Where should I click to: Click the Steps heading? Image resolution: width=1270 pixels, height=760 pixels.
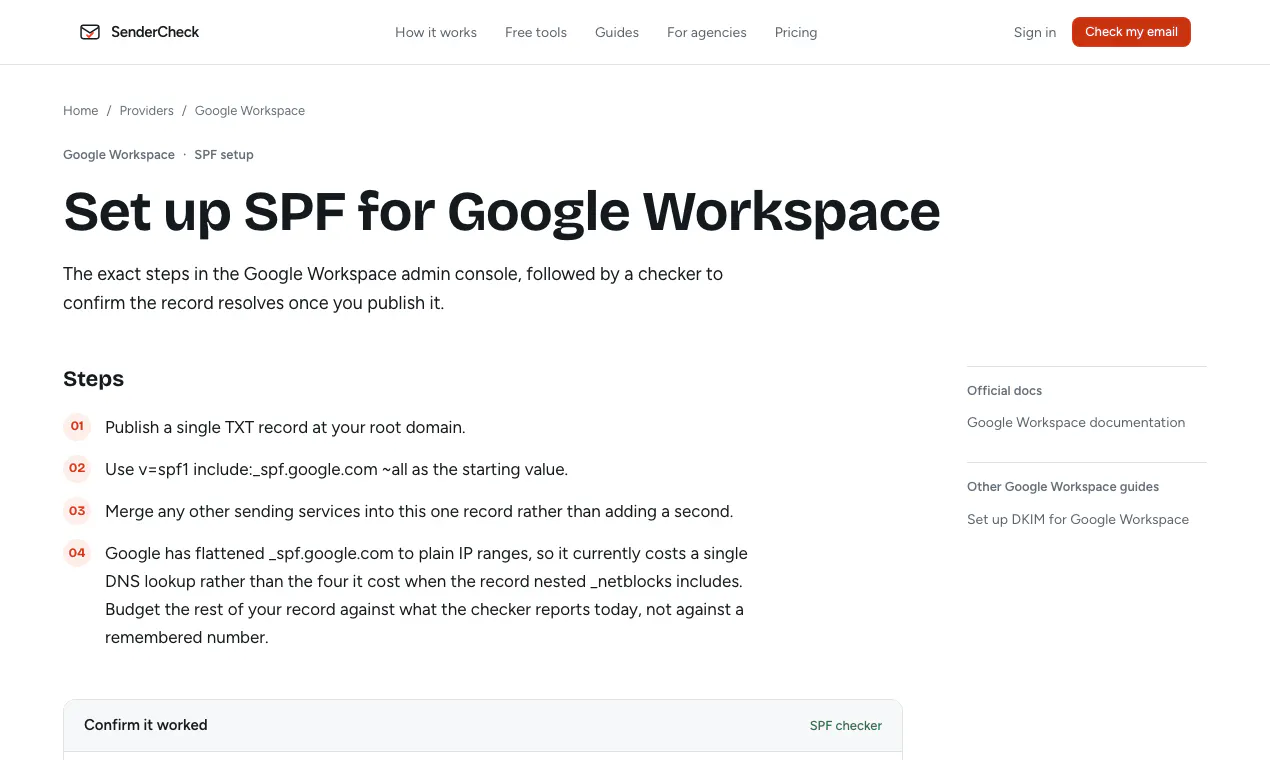pyautogui.click(x=94, y=379)
